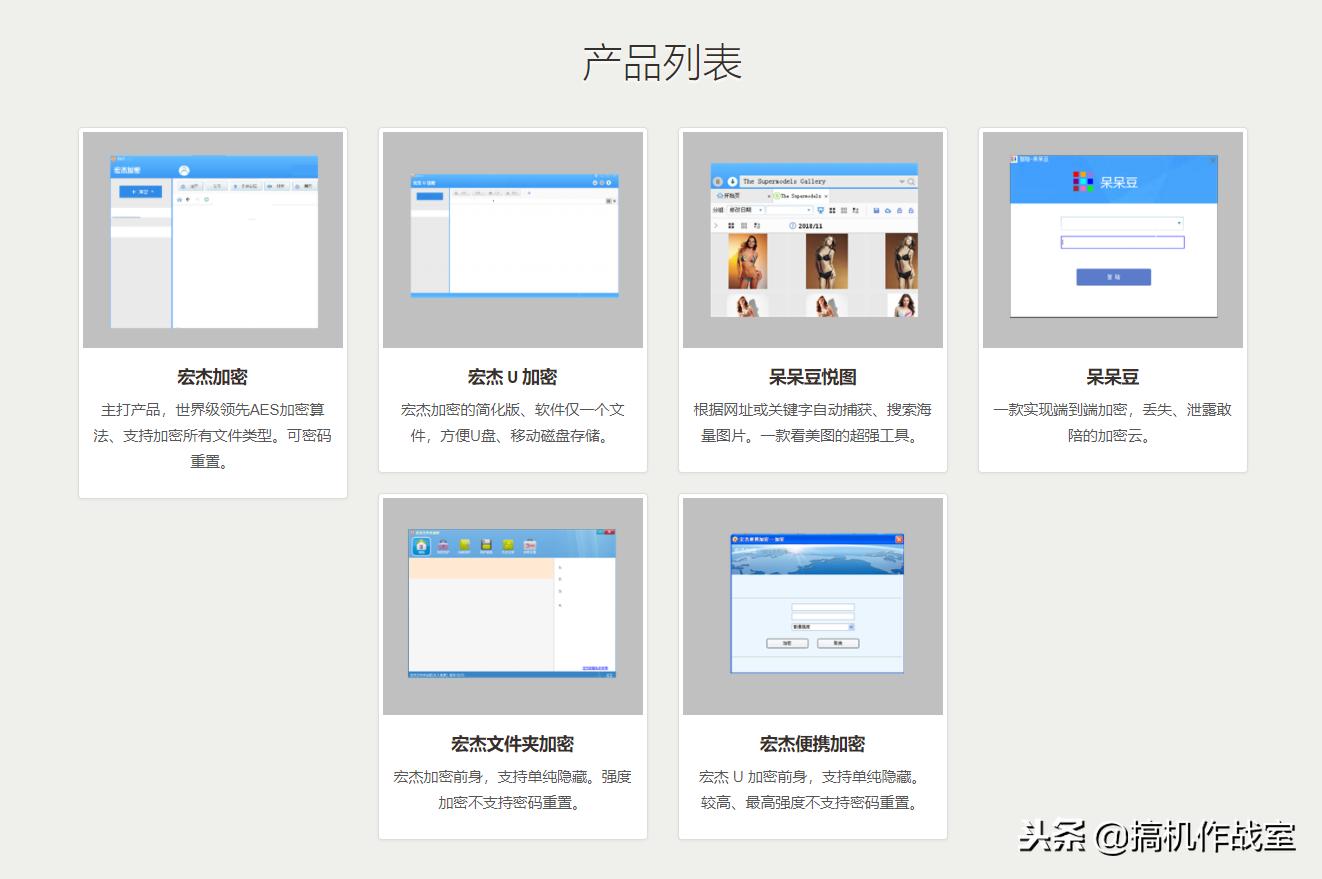Click the padlock icon on 宏杰文件夹加密 toolbar
Viewport: 1322px width, 879px height.
click(443, 545)
